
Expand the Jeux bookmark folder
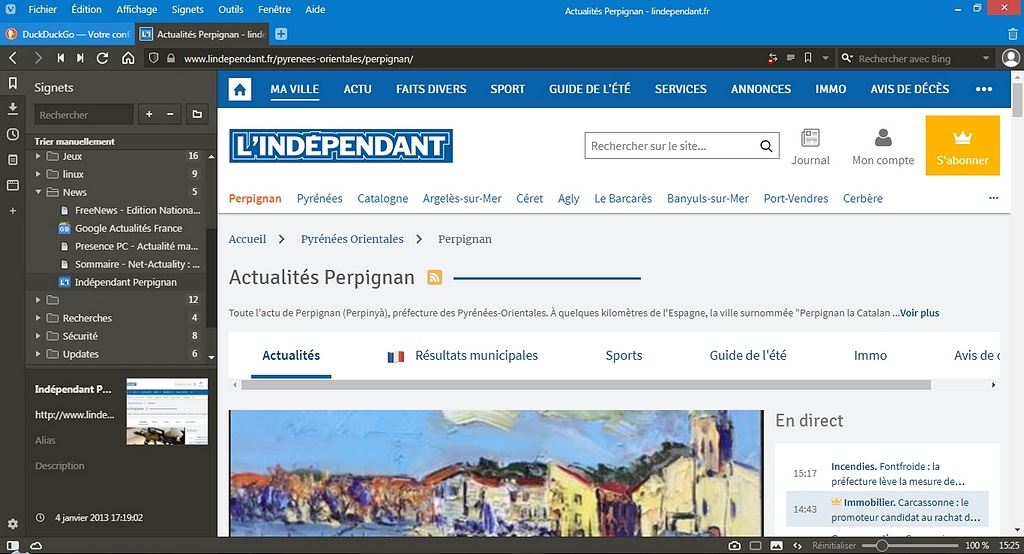[x=38, y=156]
